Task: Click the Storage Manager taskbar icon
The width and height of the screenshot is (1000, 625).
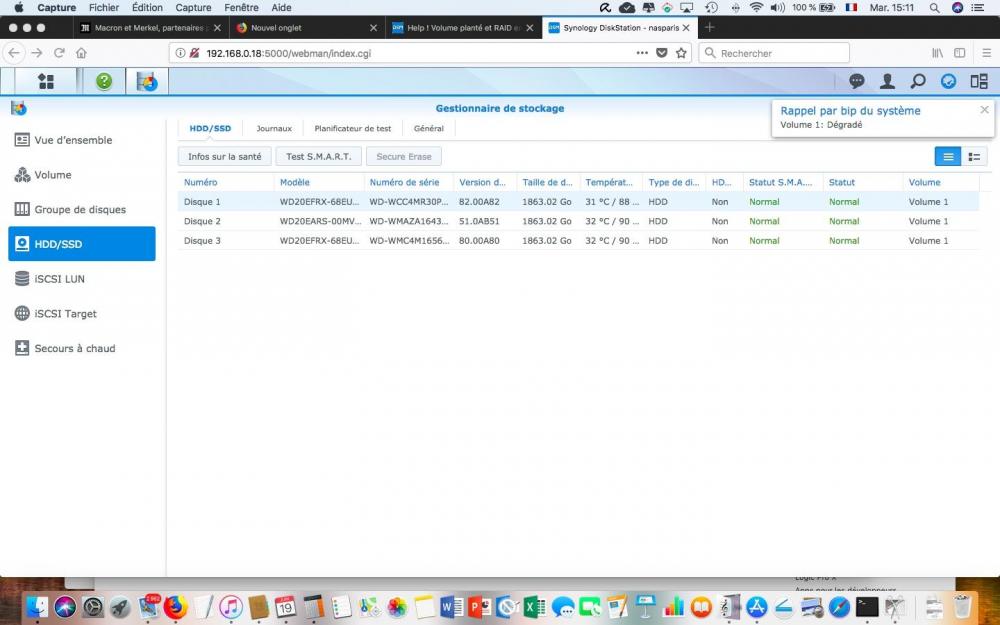Action: point(147,82)
